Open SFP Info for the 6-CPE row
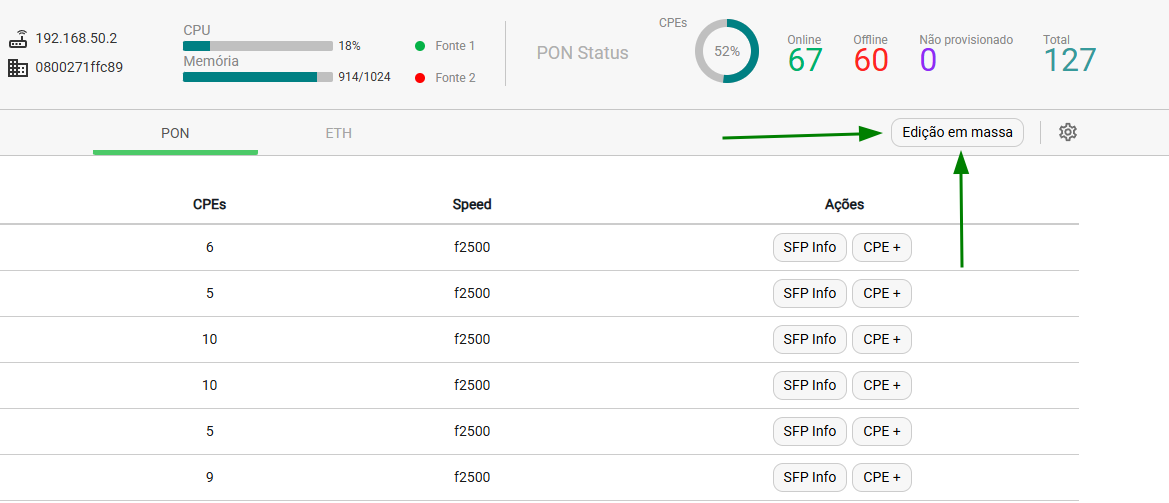 pos(810,247)
